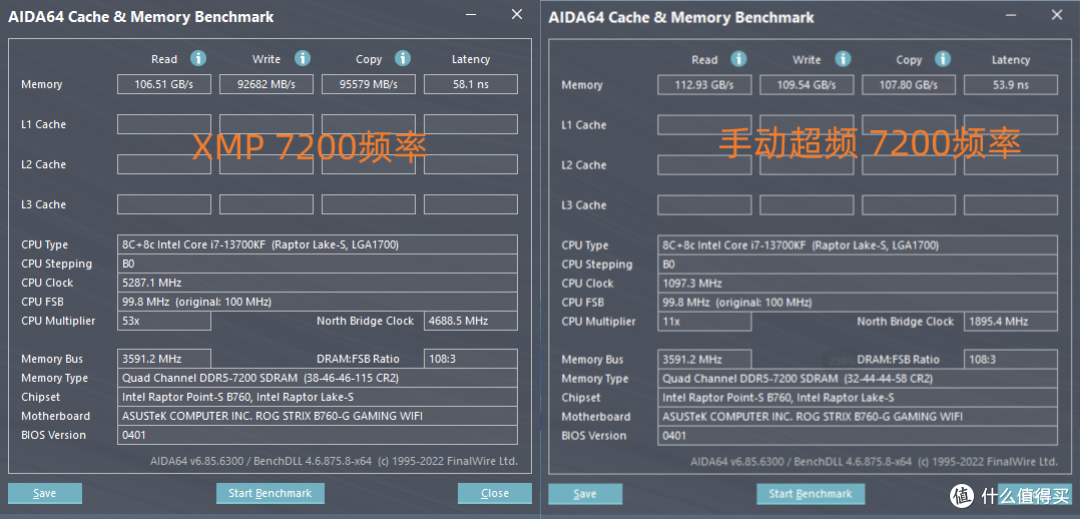The image size is (1080, 519).
Task: Click Read info icon in left window
Action: click(198, 59)
